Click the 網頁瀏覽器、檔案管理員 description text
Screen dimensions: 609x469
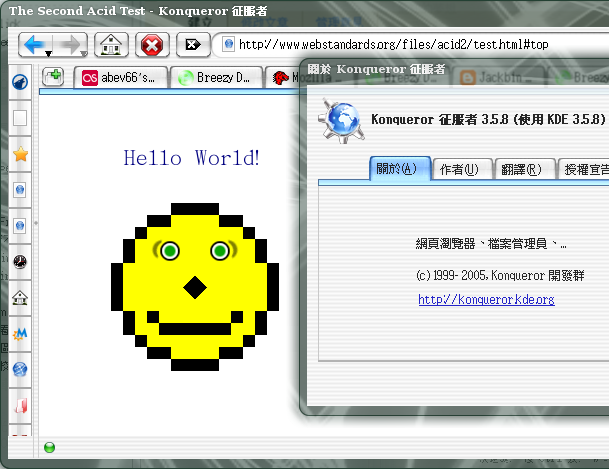(491, 244)
